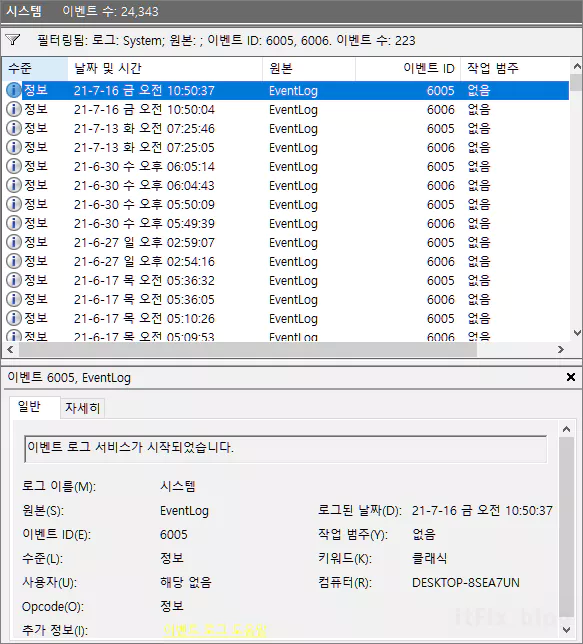The image size is (583, 644).
Task: Click logged date value 21-7-16 금 오전 10:50:37
Action: [x=482, y=511]
